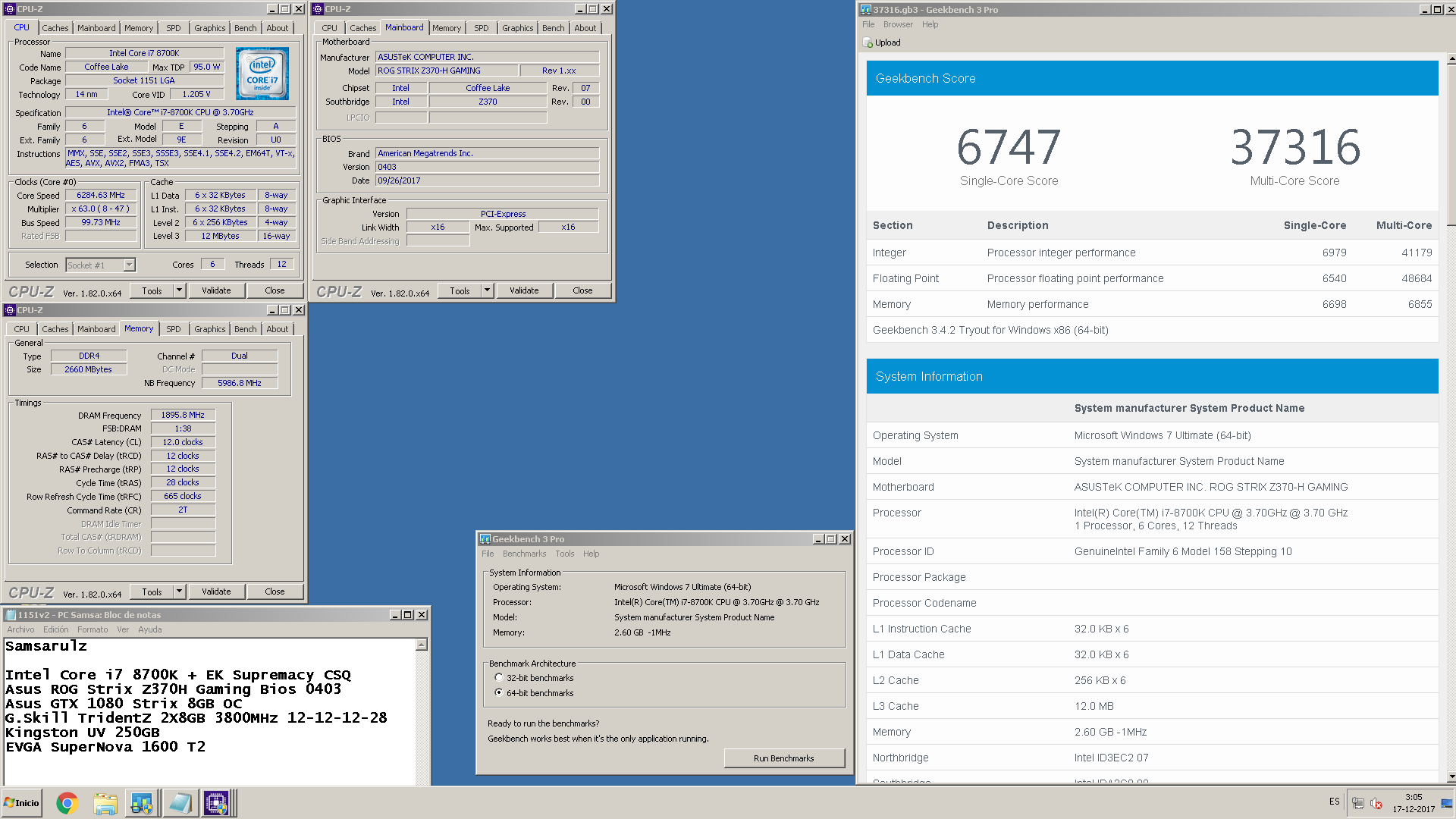Open Tools menu in Geekbench 3 Pro dialog

(x=565, y=554)
